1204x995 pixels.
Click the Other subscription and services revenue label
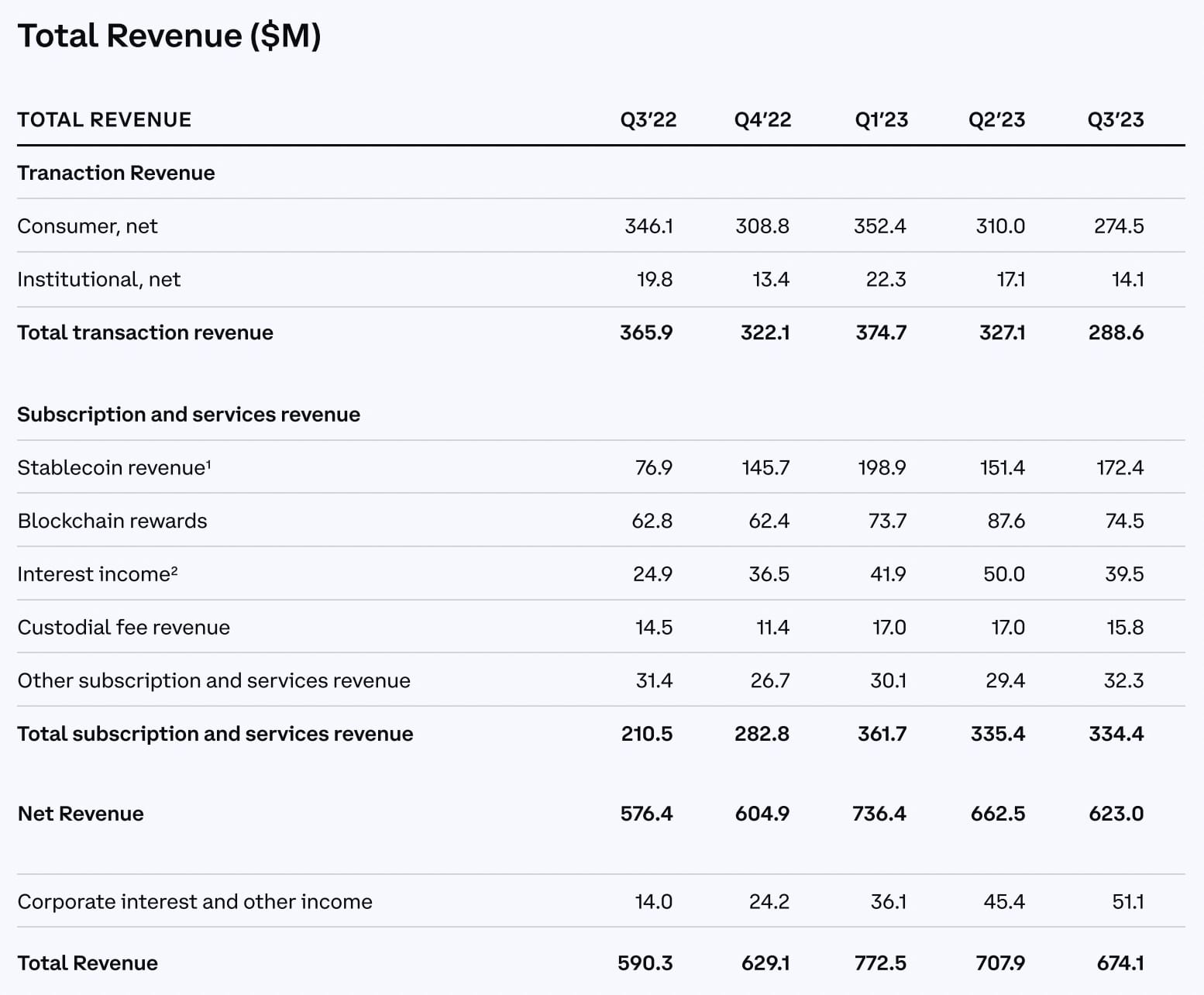click(214, 680)
